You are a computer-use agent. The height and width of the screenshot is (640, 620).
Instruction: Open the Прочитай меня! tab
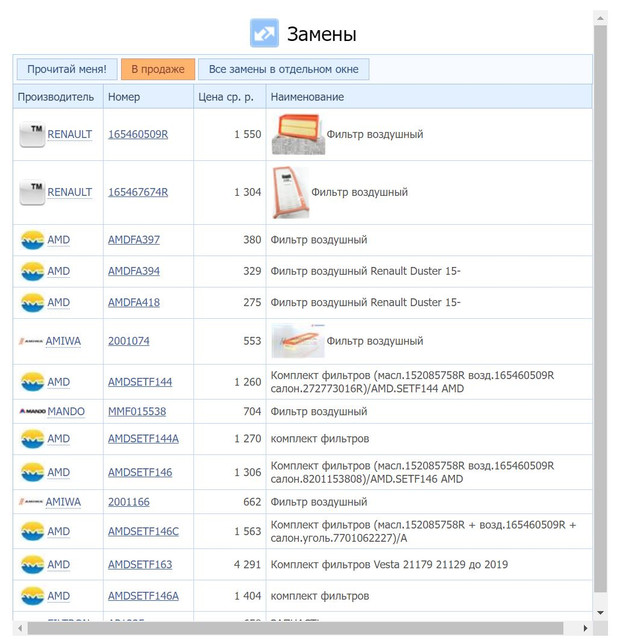coord(67,69)
